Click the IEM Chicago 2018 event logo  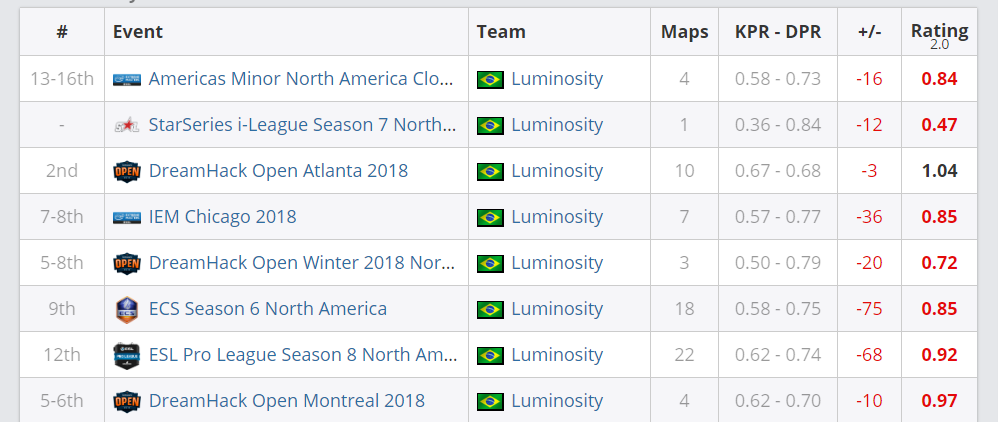tap(127, 217)
